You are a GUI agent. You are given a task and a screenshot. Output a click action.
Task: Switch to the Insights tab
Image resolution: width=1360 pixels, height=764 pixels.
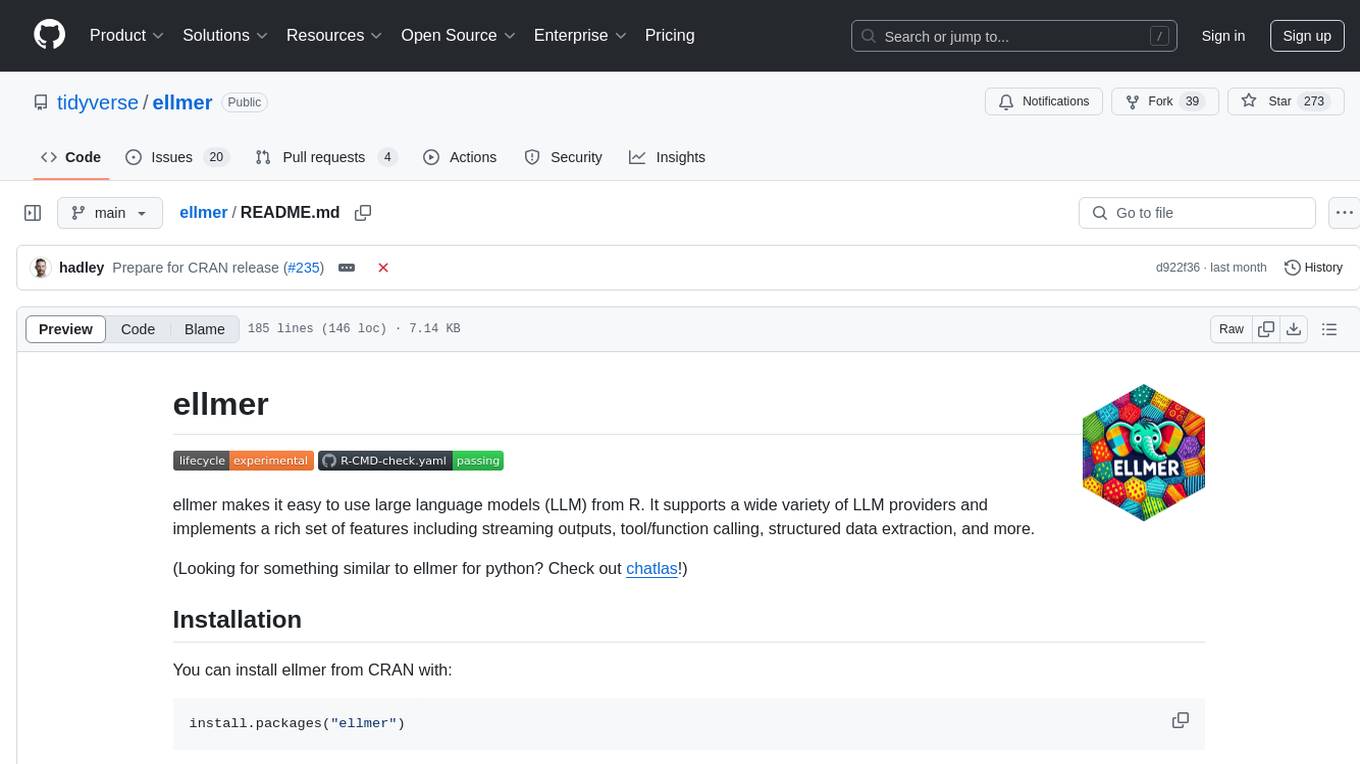(667, 157)
